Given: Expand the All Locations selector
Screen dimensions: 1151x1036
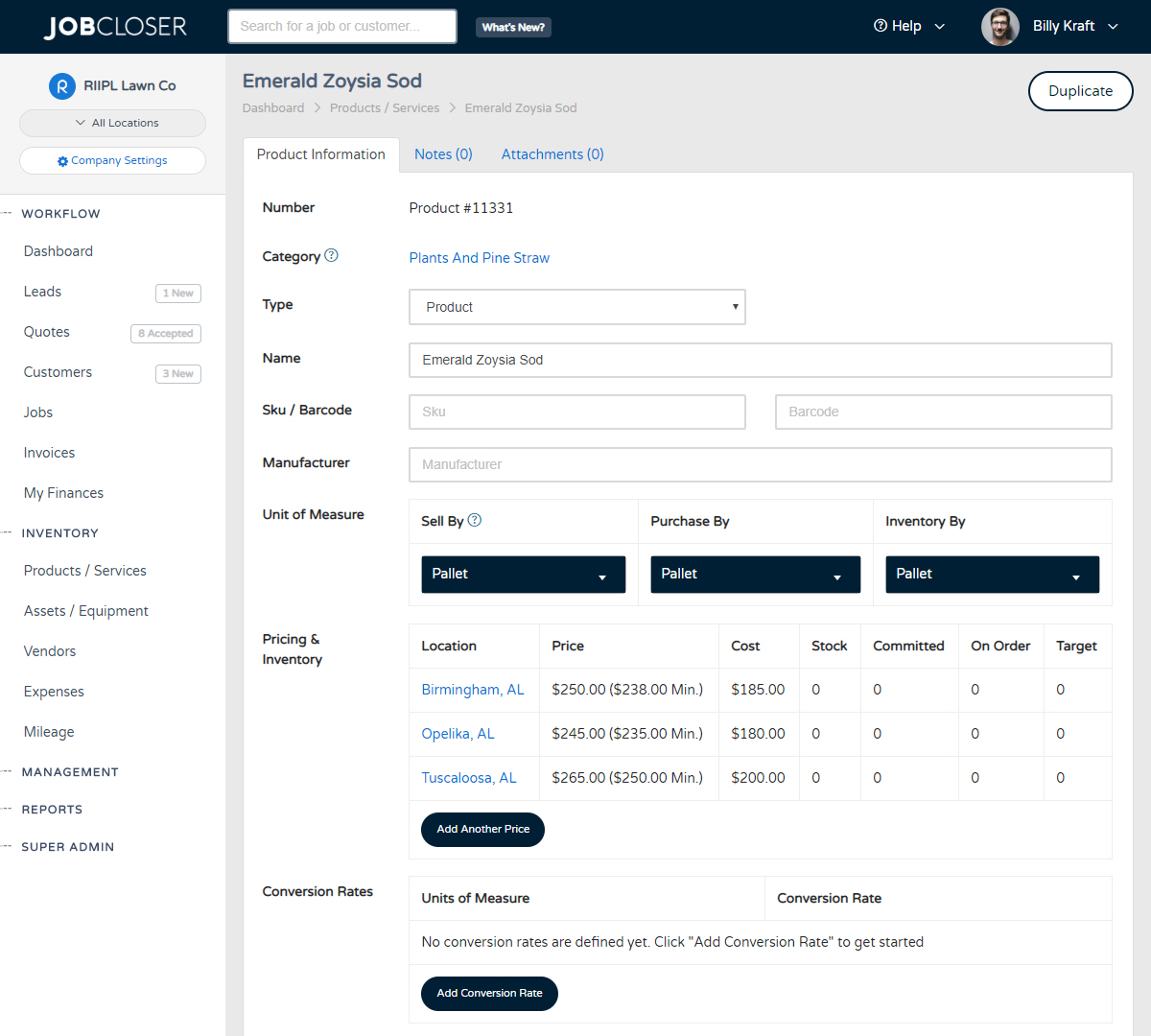Looking at the screenshot, I should pyautogui.click(x=112, y=123).
